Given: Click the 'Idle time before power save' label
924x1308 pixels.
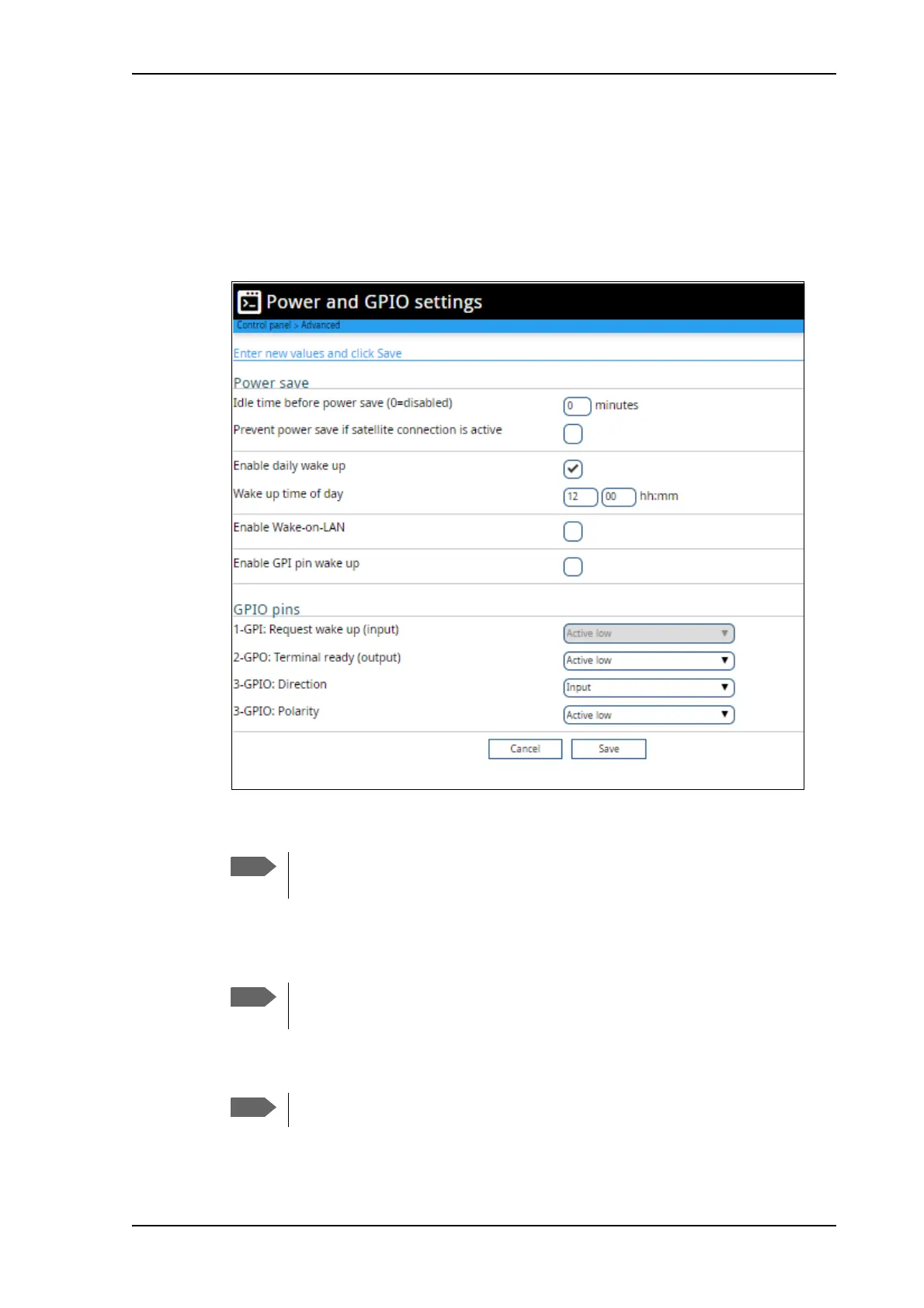Looking at the screenshot, I should pyautogui.click(x=342, y=403).
